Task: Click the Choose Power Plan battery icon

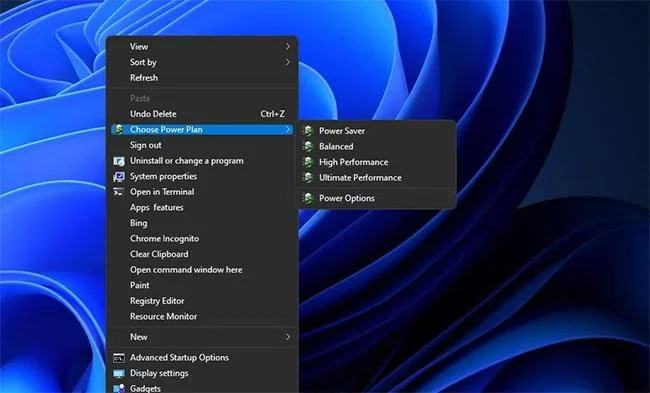Action: click(x=118, y=130)
